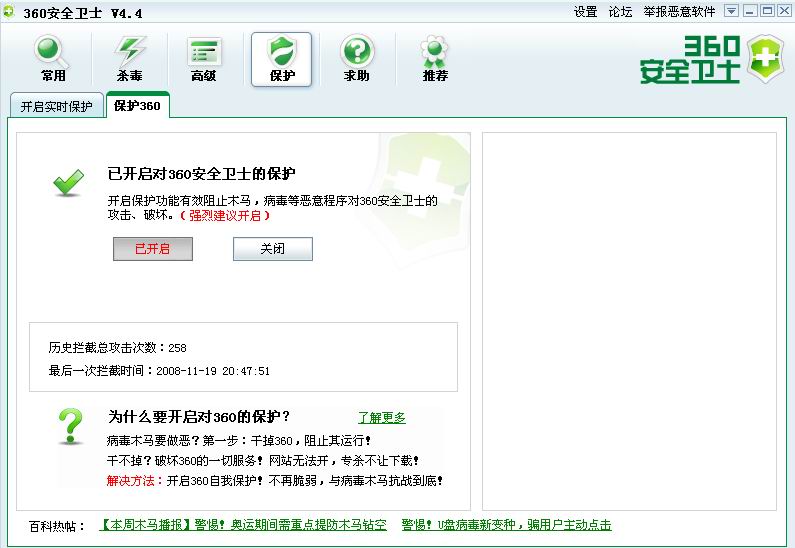Select the 保护 (Protection) shield icon
The image size is (795, 548).
coord(281,59)
